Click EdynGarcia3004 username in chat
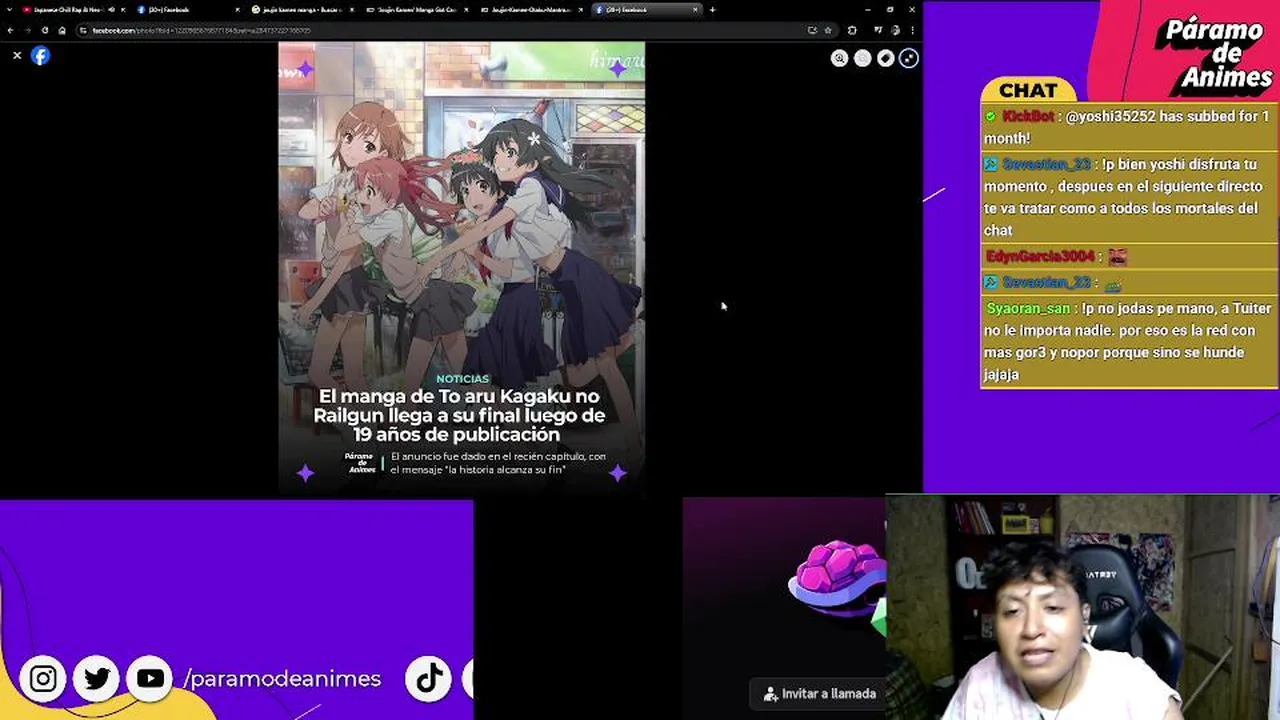Screen dimensions: 1280x720 click(1041, 257)
